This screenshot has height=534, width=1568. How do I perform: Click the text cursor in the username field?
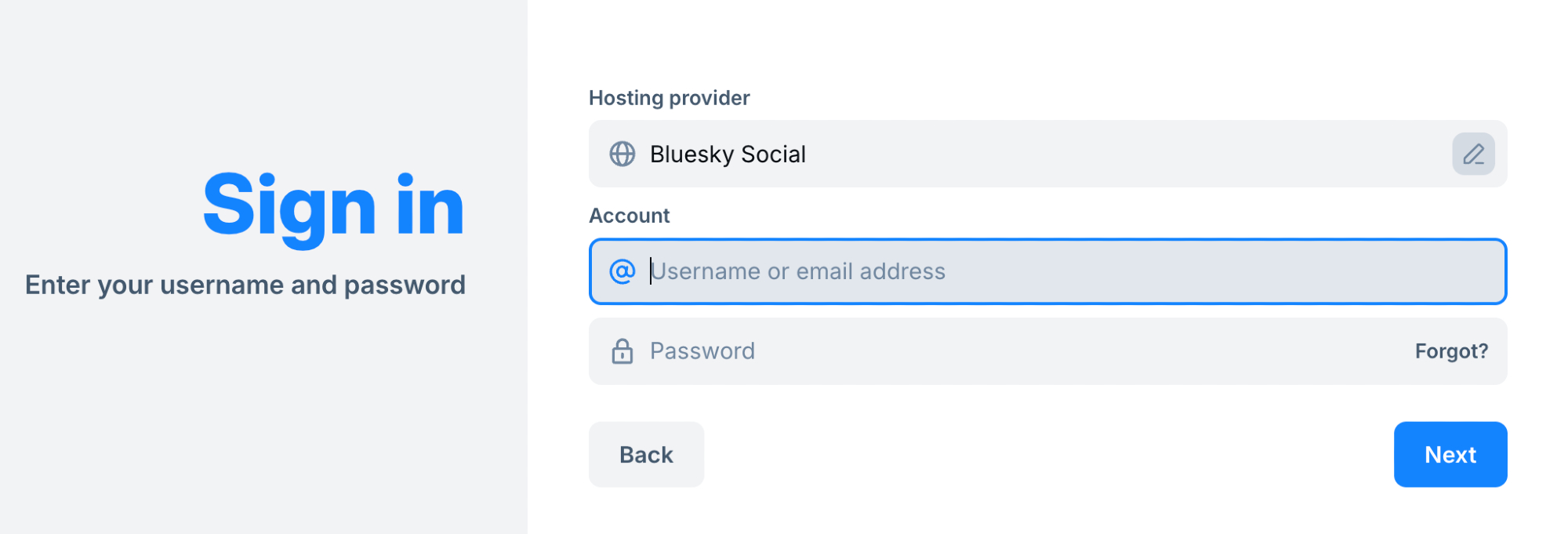(651, 271)
